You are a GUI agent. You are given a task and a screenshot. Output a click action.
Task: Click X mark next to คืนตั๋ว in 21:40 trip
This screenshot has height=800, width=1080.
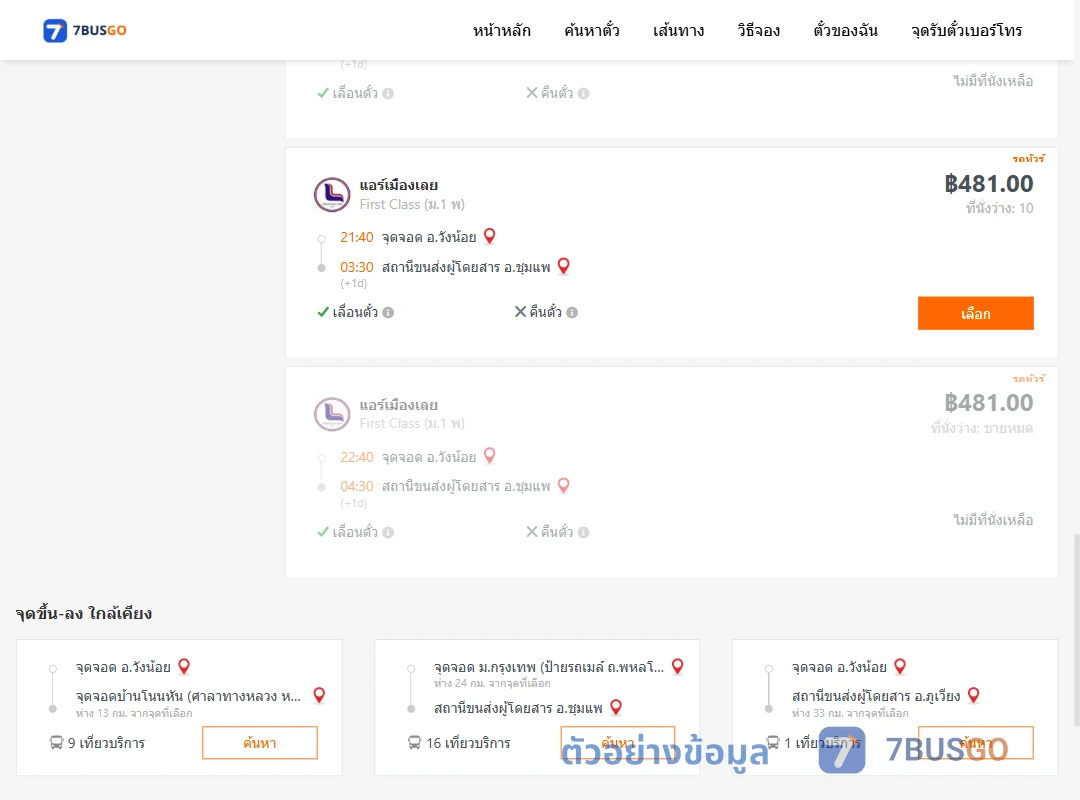click(x=521, y=312)
